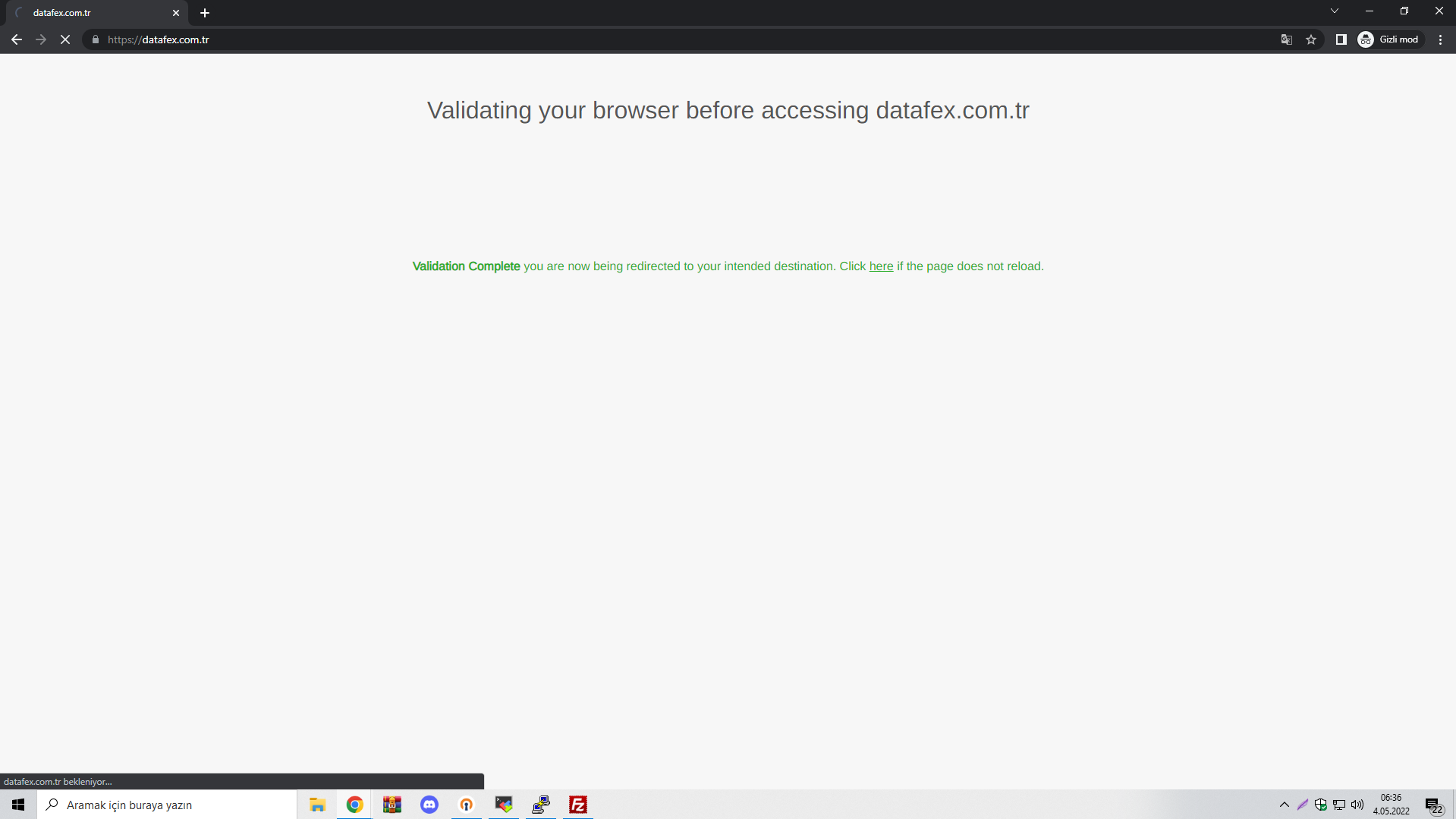Restore down the Chrome window

click(1404, 11)
